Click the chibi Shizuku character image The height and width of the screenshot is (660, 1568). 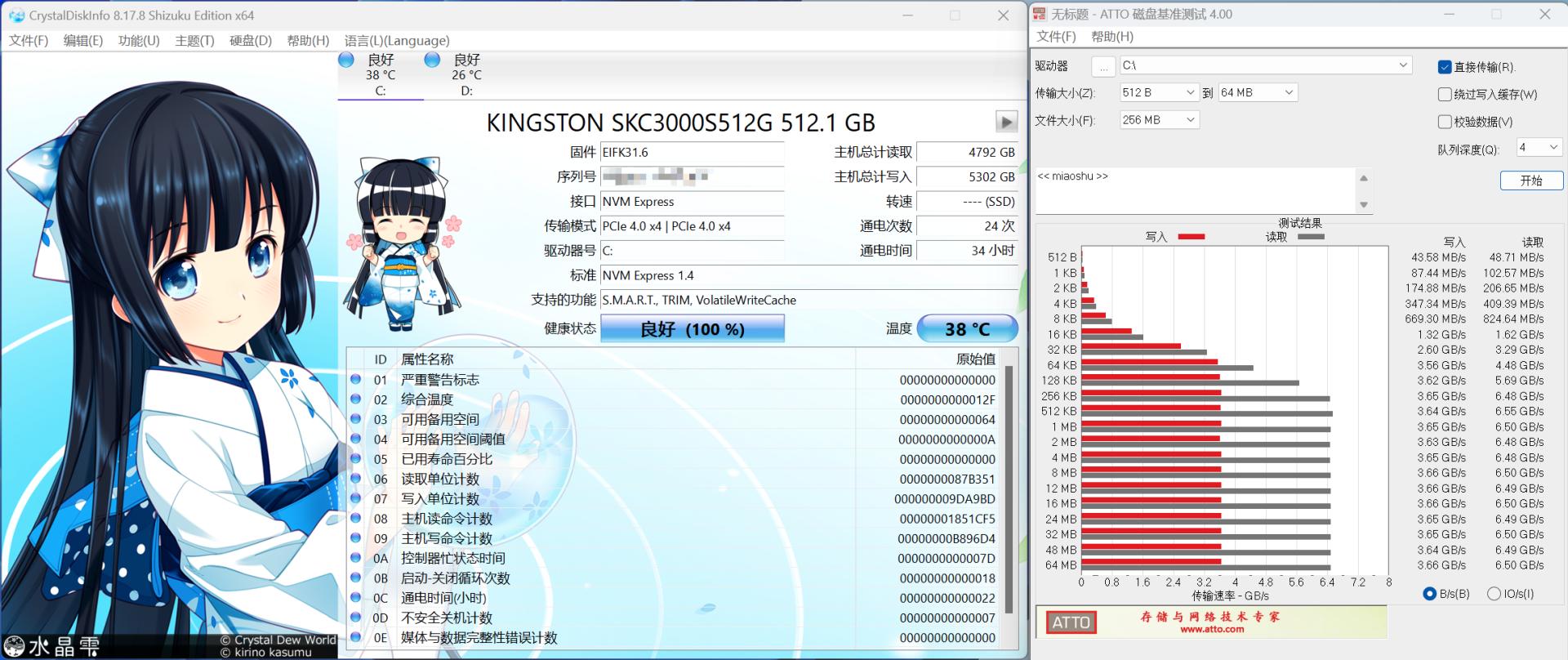tap(403, 243)
